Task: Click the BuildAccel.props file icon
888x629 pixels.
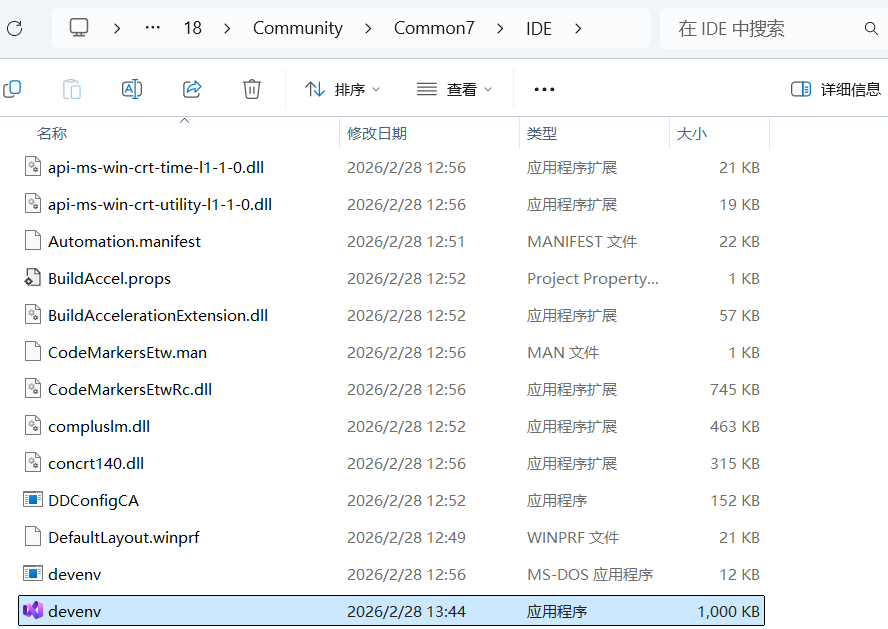Action: [x=33, y=277]
